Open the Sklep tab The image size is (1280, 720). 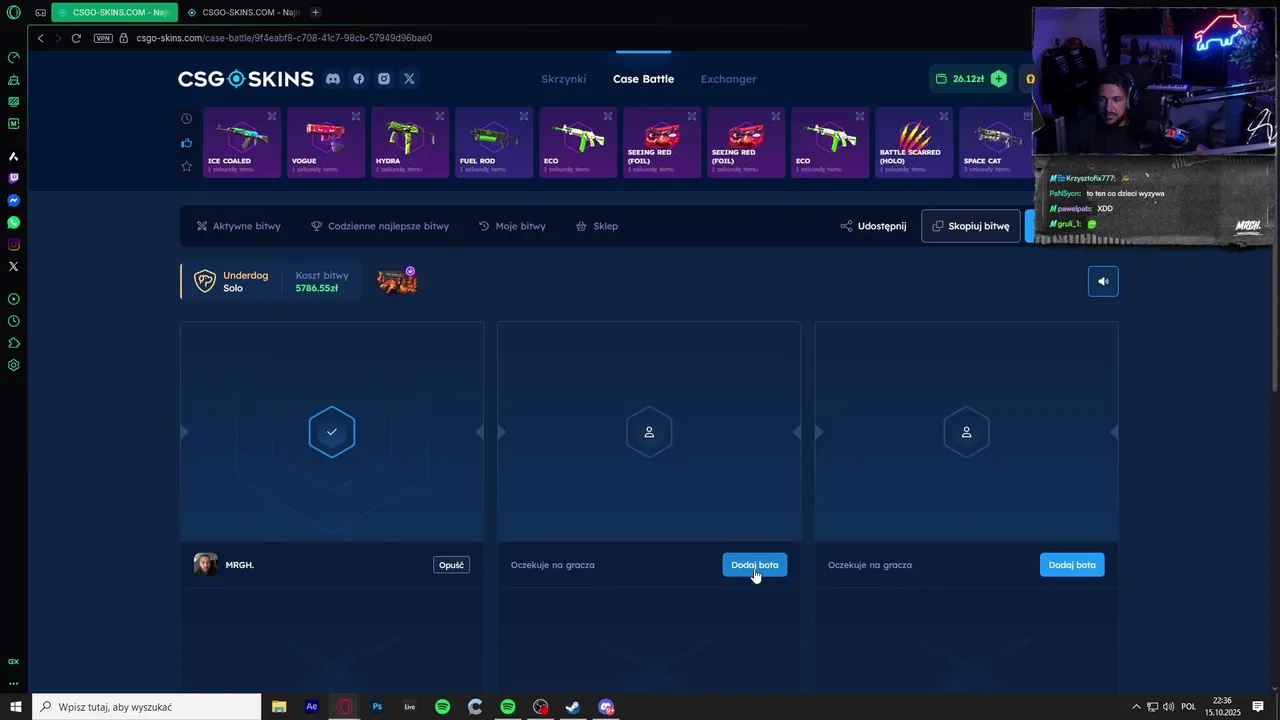597,226
